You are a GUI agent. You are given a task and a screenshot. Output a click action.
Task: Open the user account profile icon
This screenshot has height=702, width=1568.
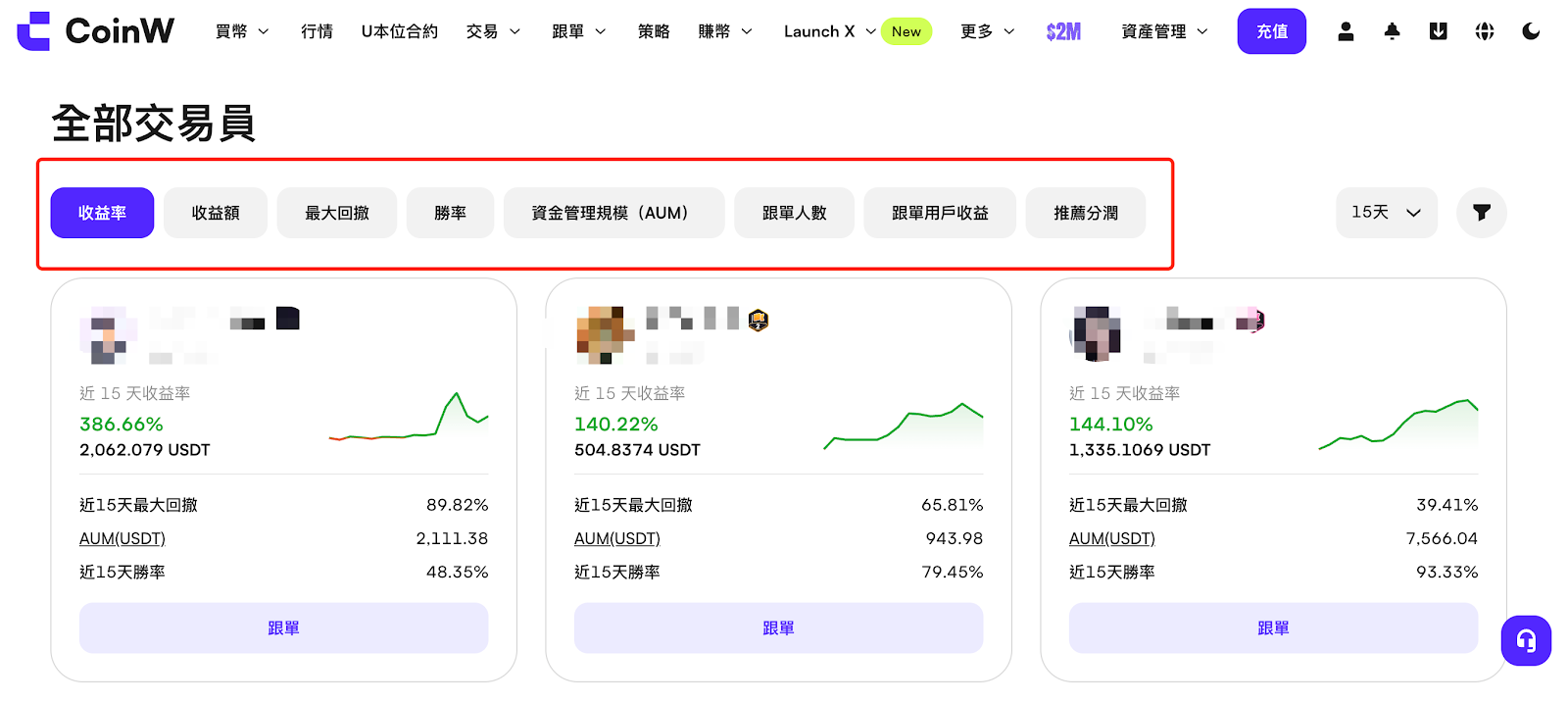(x=1346, y=31)
